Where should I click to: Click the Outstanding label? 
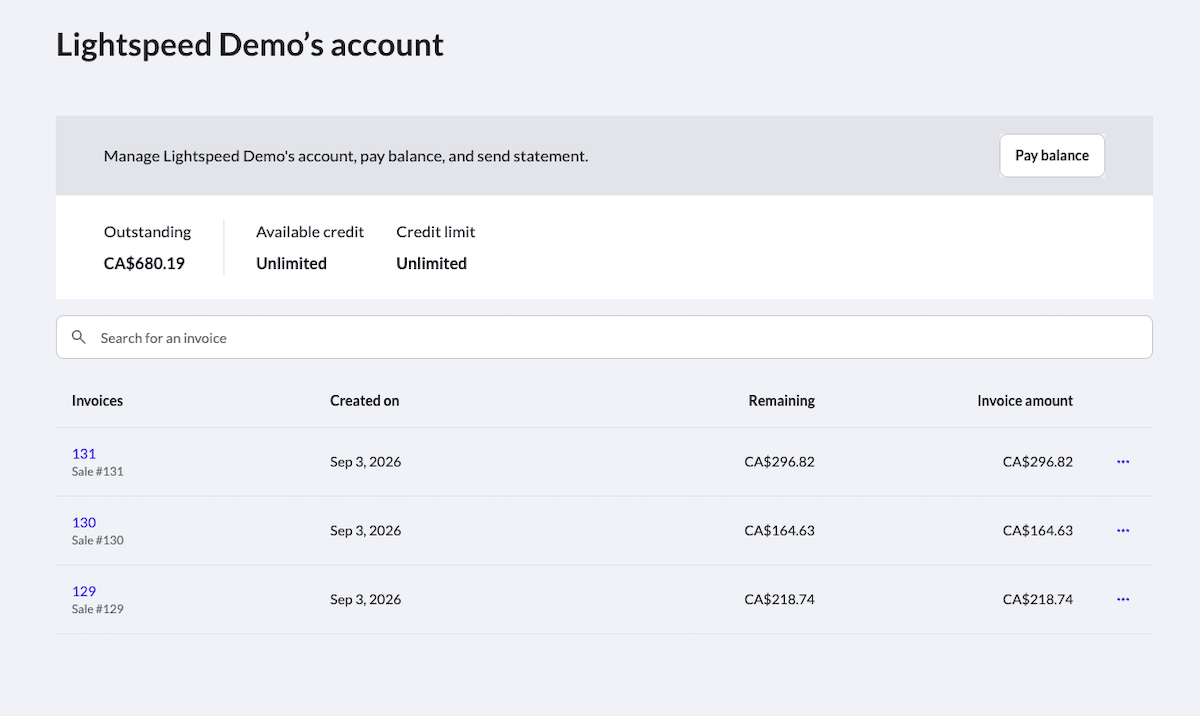(x=147, y=232)
